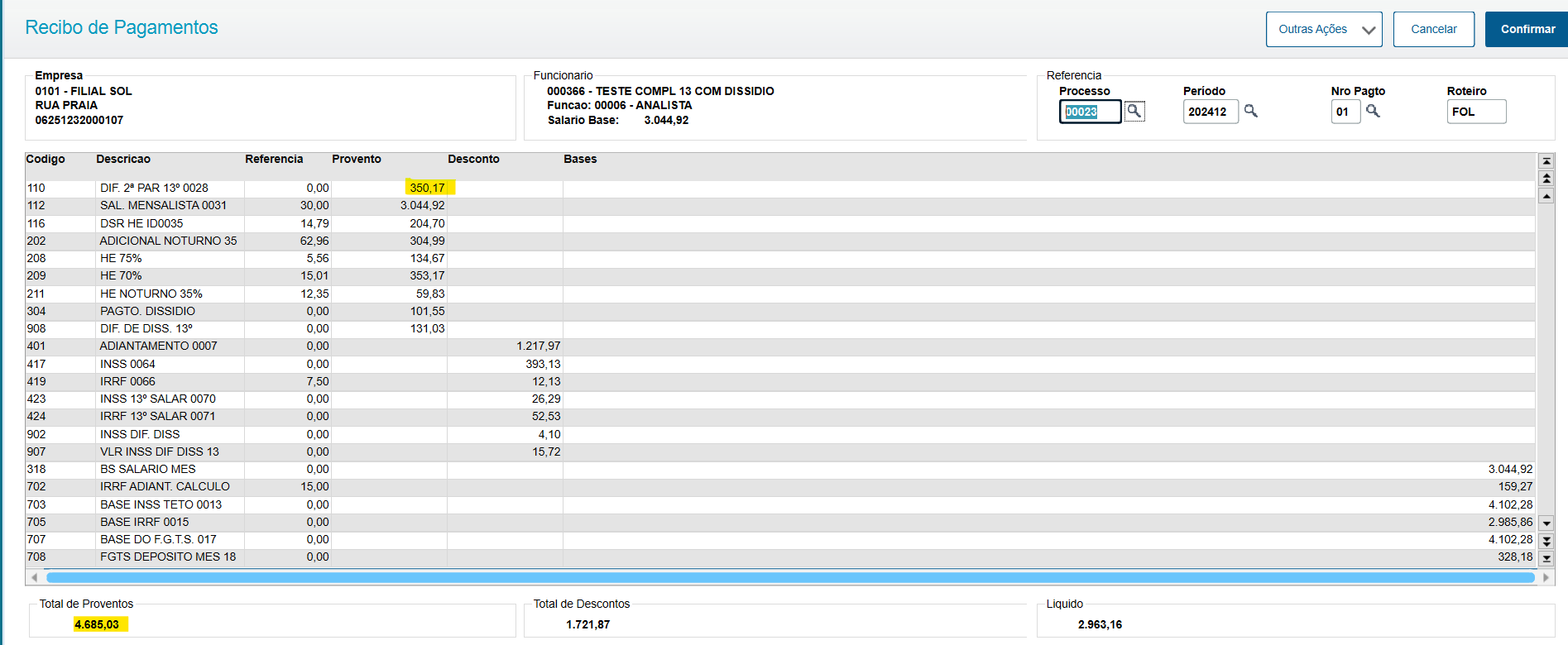Jump to first row with the top-bar arrow
The height and width of the screenshot is (645, 1568).
tap(1546, 161)
